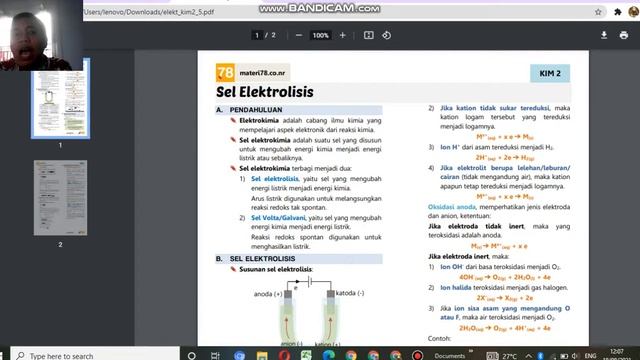
Task: Select page 2 thumbnail in sidebar
Action: [60, 198]
